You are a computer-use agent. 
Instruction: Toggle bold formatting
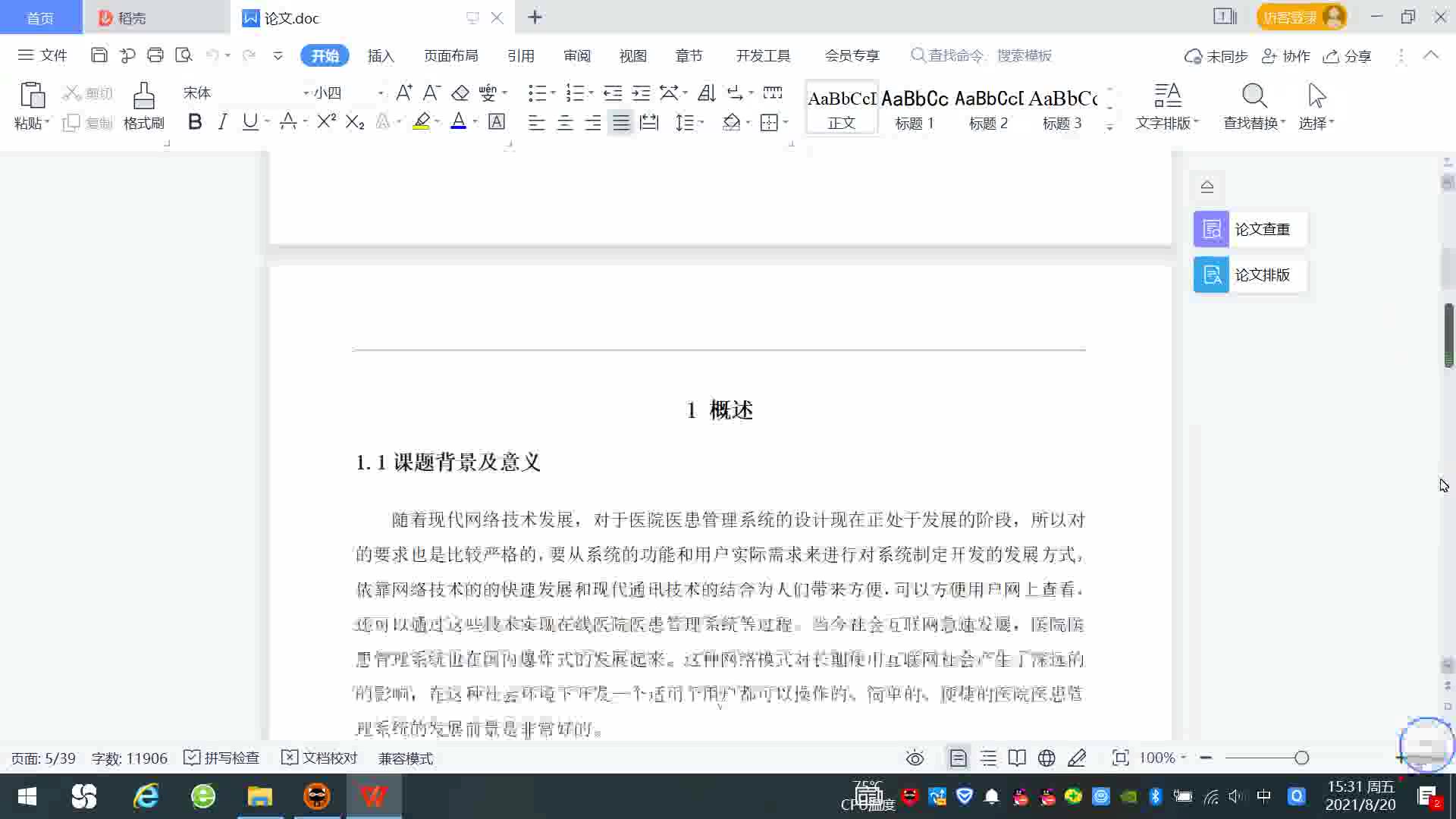(195, 121)
